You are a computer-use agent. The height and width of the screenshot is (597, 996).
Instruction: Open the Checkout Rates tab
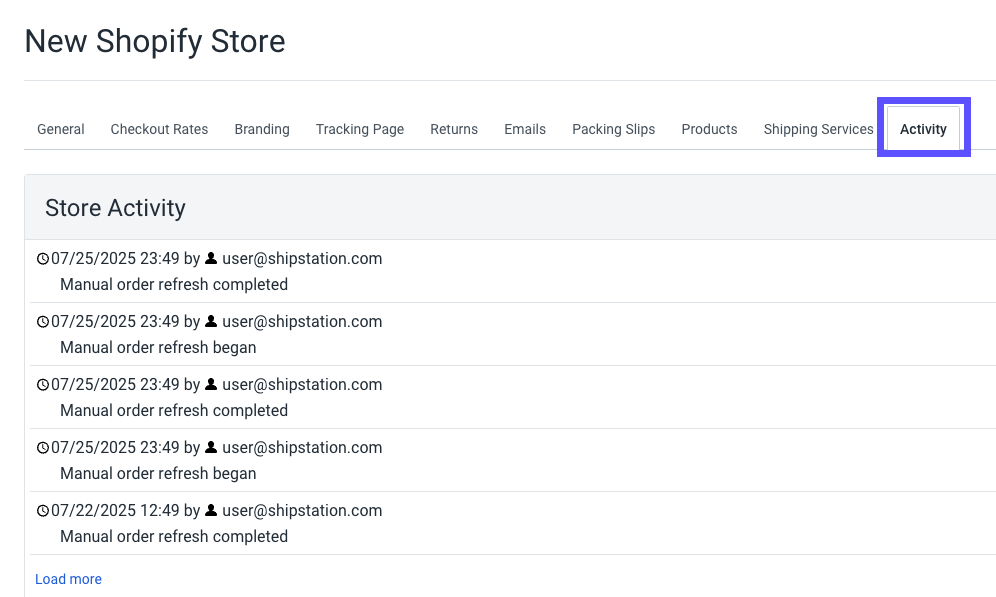[159, 129]
